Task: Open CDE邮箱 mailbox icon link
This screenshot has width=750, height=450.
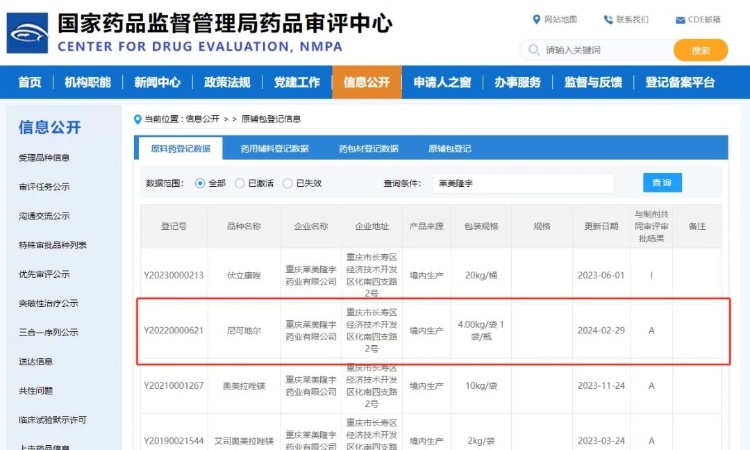Action: pos(679,19)
